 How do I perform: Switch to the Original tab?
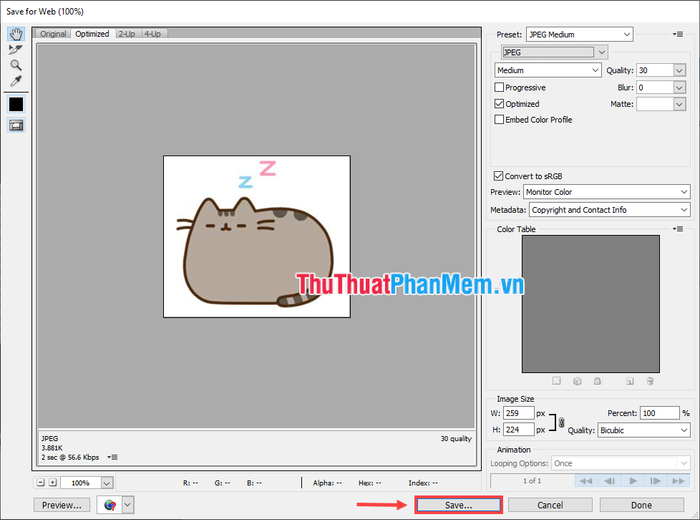pyautogui.click(x=53, y=34)
